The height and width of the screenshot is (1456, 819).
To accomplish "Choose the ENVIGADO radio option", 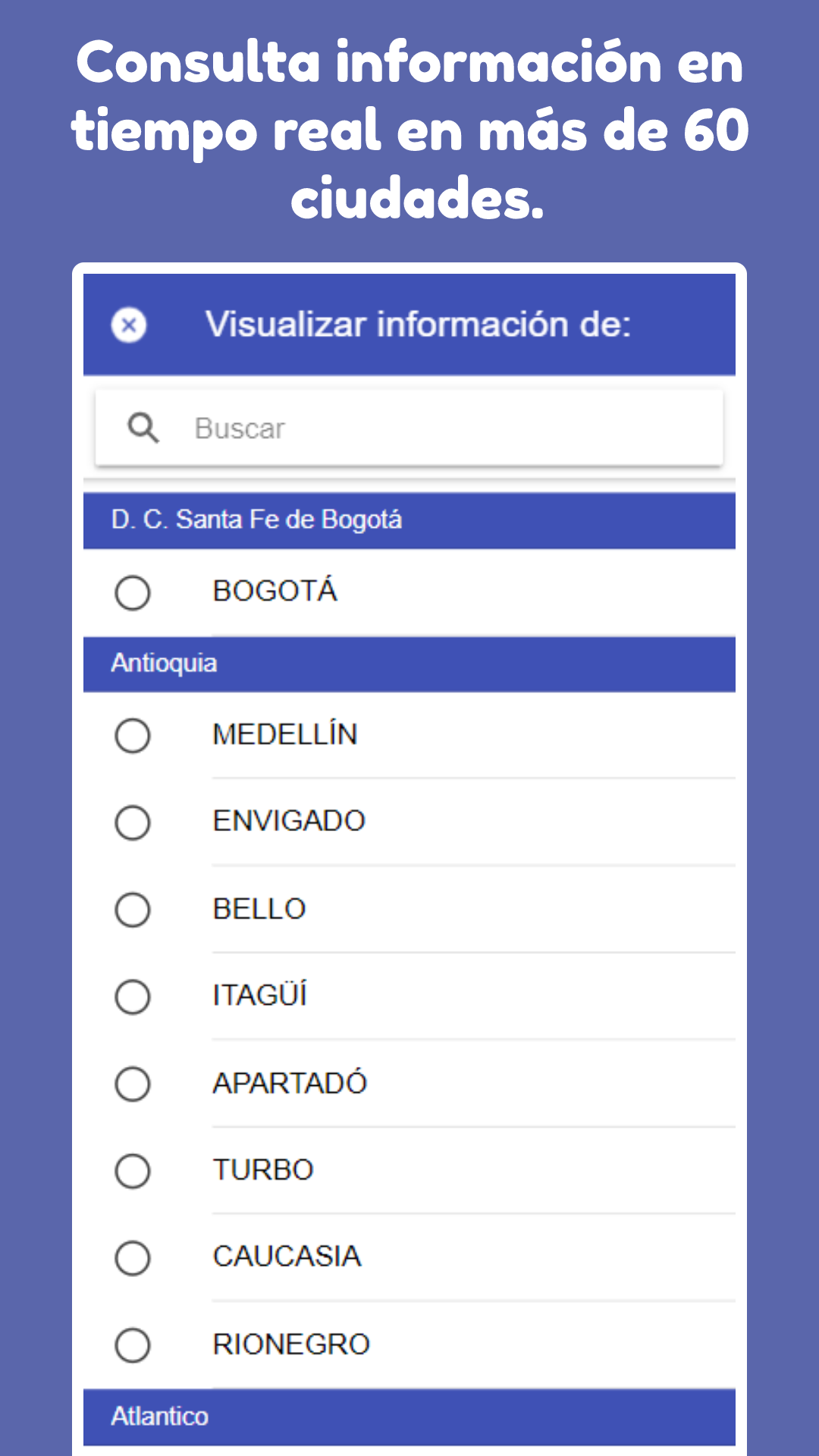I will click(133, 823).
